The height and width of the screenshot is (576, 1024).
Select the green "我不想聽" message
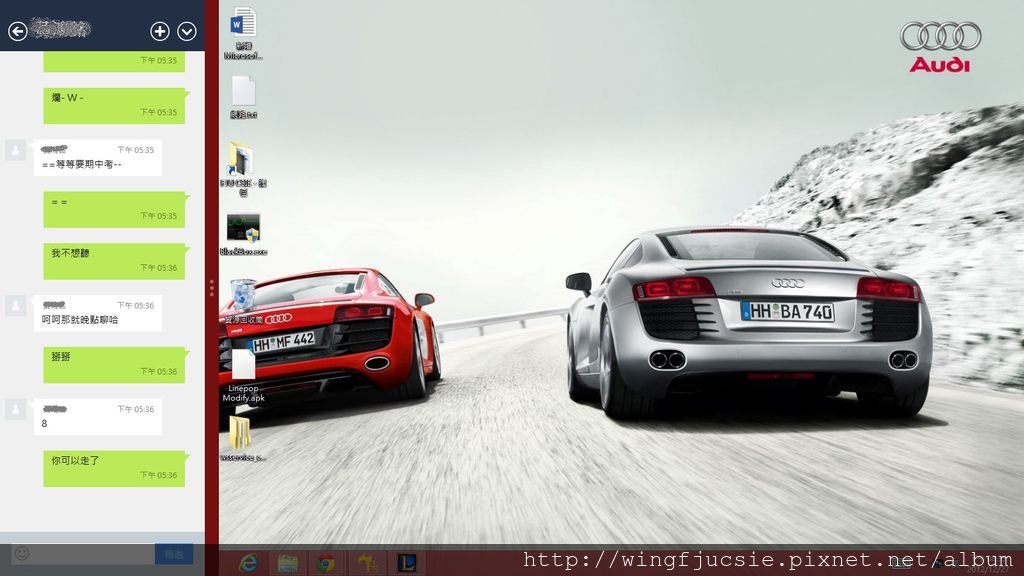click(x=115, y=261)
